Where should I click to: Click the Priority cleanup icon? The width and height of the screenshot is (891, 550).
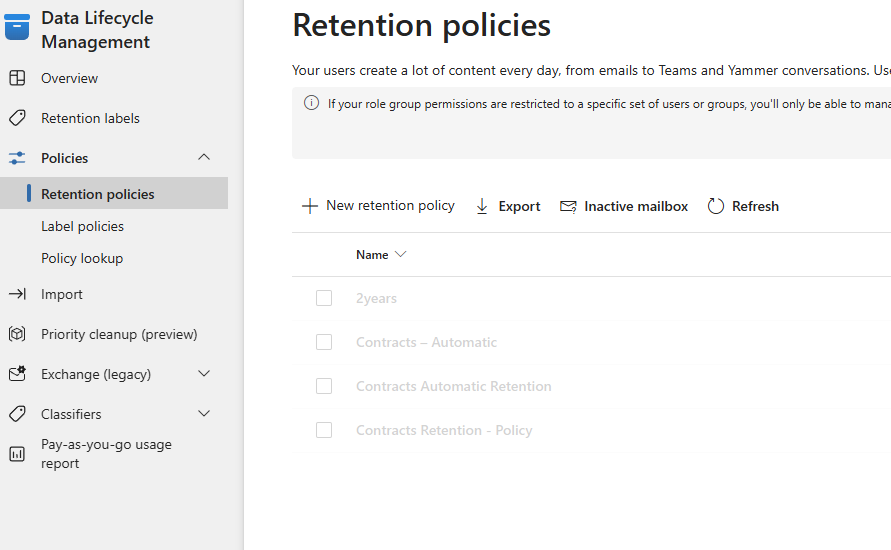click(x=17, y=334)
